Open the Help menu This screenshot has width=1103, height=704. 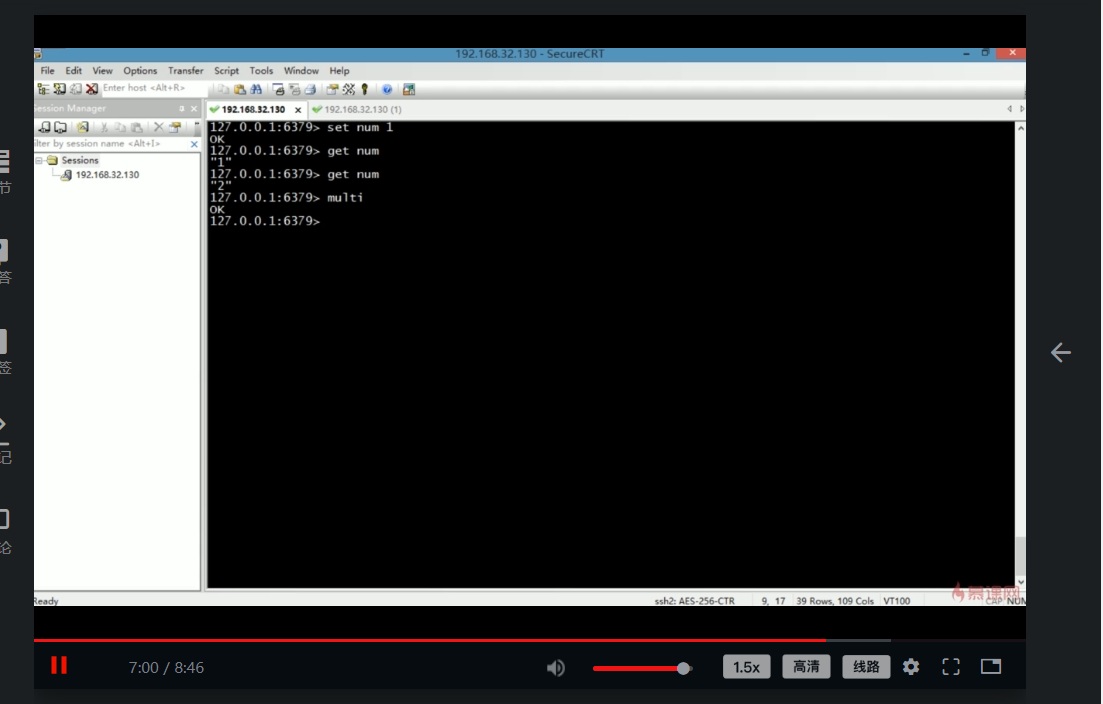339,70
